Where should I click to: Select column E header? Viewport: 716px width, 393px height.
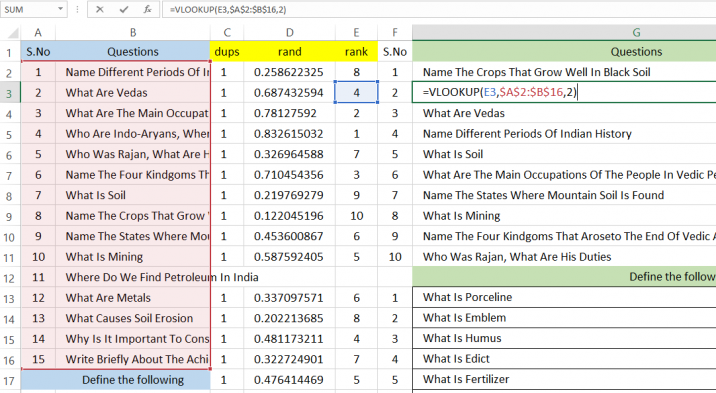click(x=356, y=32)
